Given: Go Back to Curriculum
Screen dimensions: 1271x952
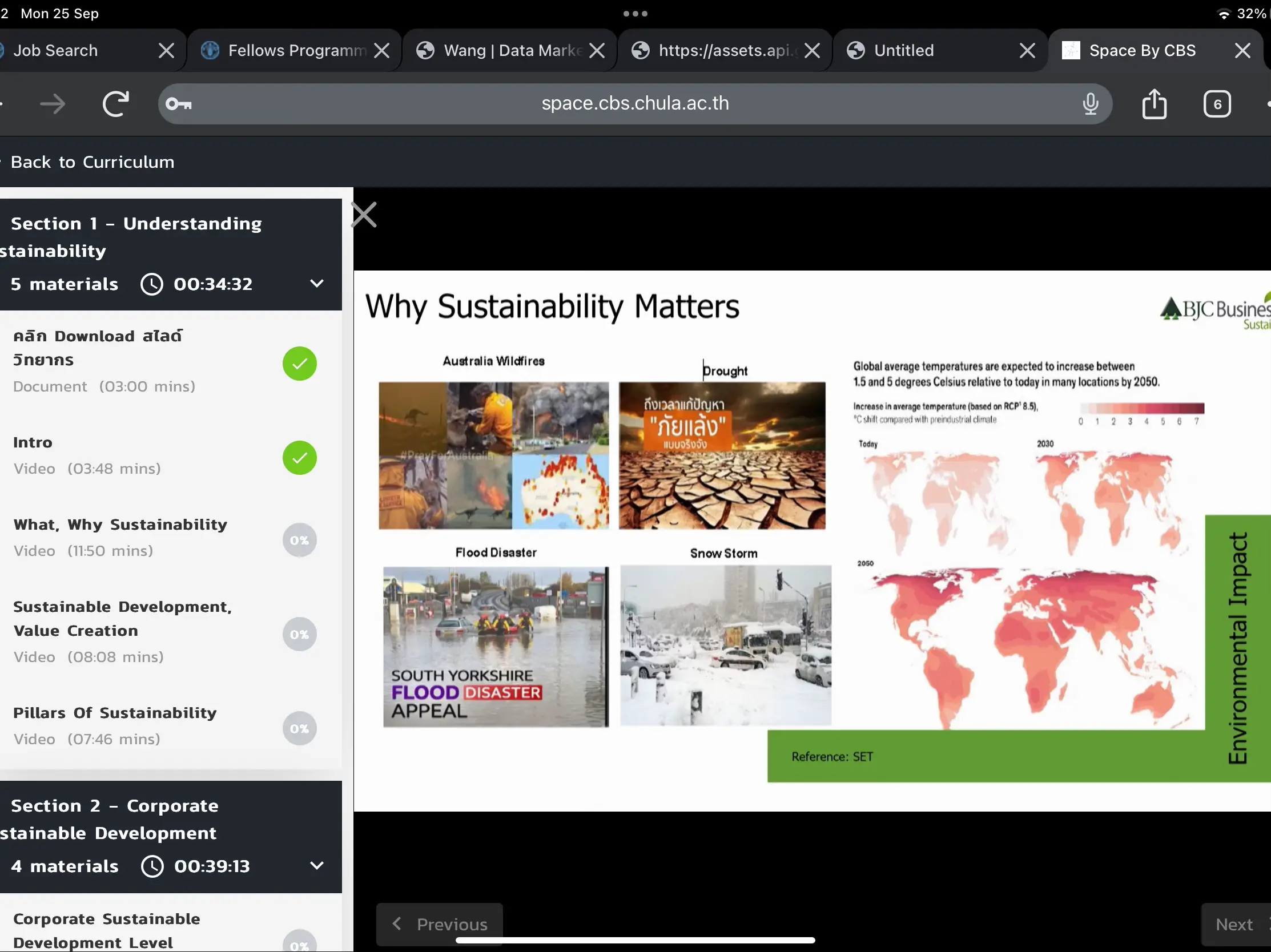Looking at the screenshot, I should 92,162.
